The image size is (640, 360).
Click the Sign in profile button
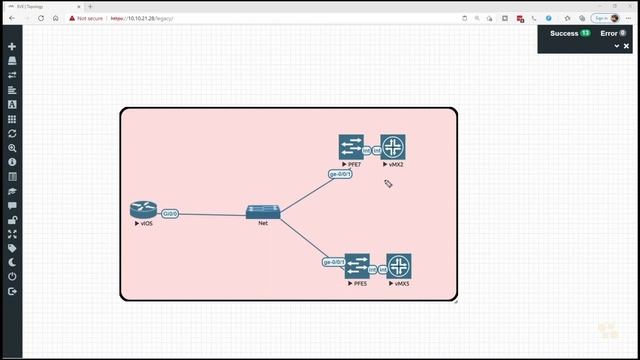coord(606,18)
